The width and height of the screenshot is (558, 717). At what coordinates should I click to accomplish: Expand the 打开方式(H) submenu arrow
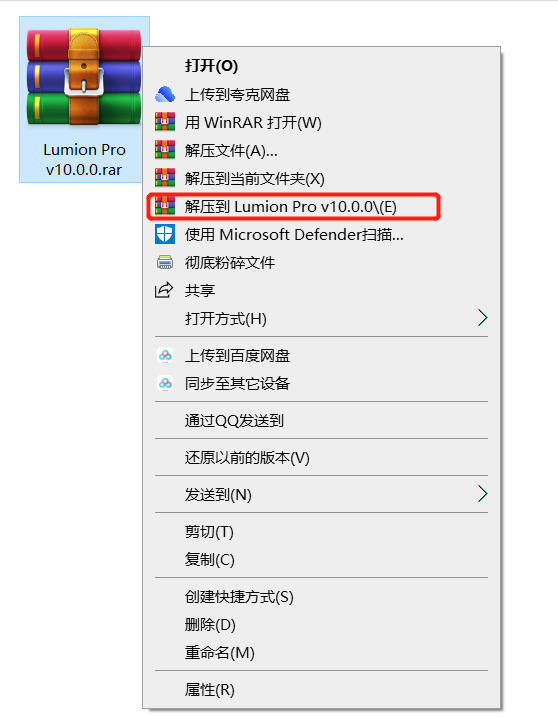(x=482, y=318)
